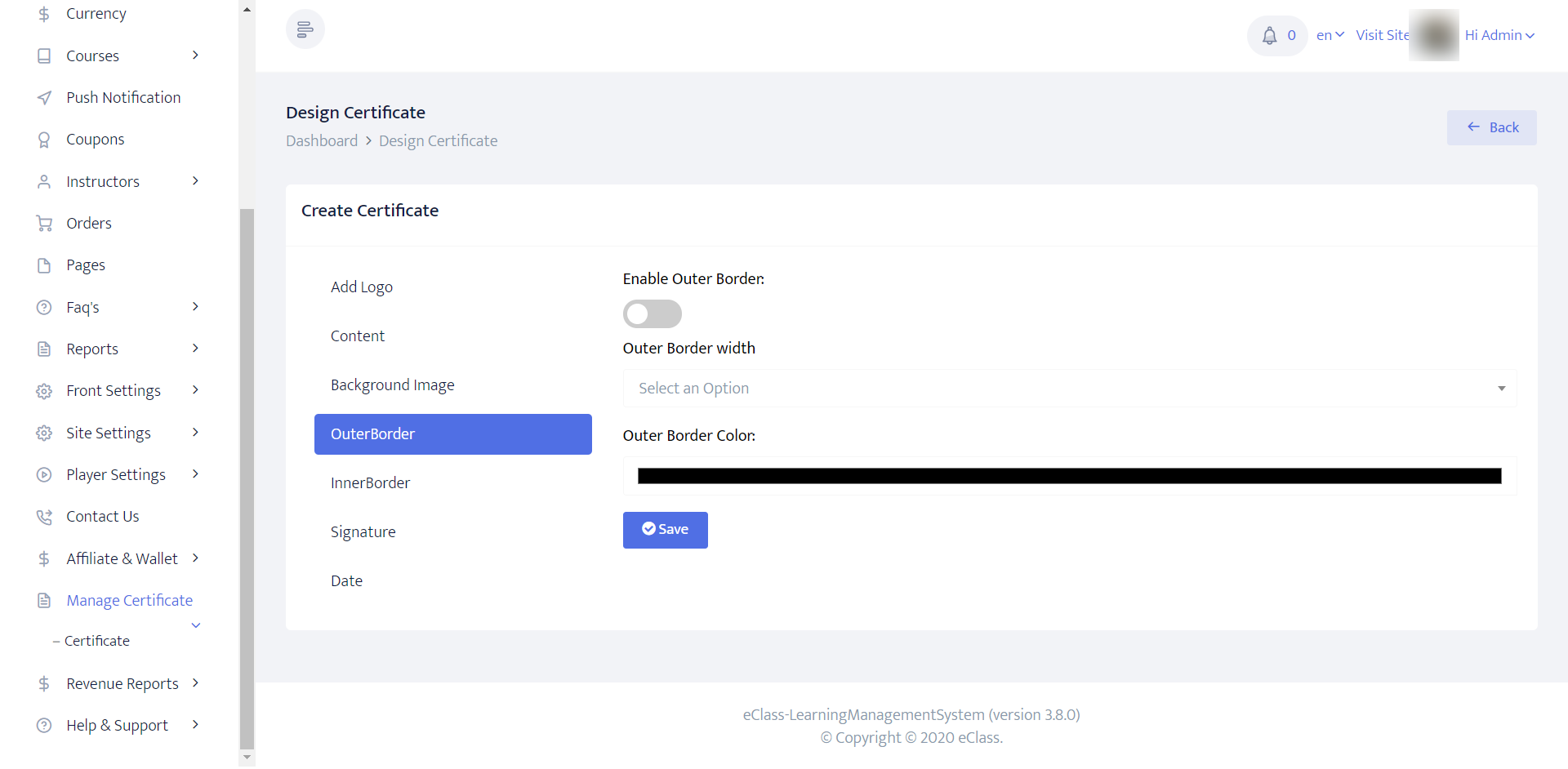The image size is (1568, 769).
Task: Open the Outer Border Color picker
Action: coord(1069,477)
